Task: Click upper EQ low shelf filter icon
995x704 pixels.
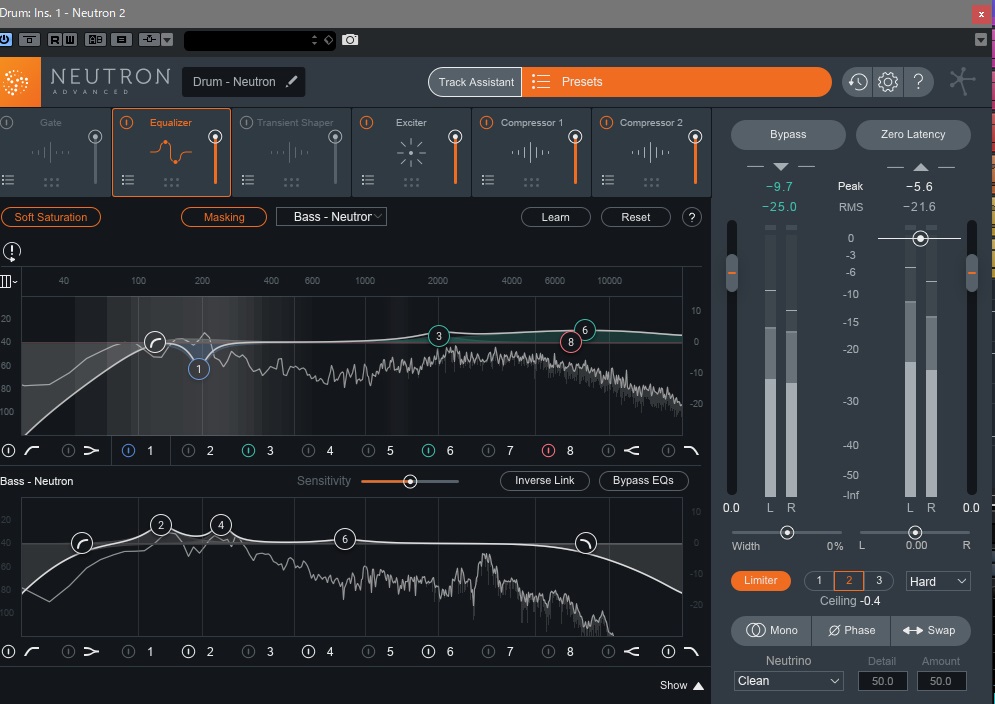Action: (91, 451)
